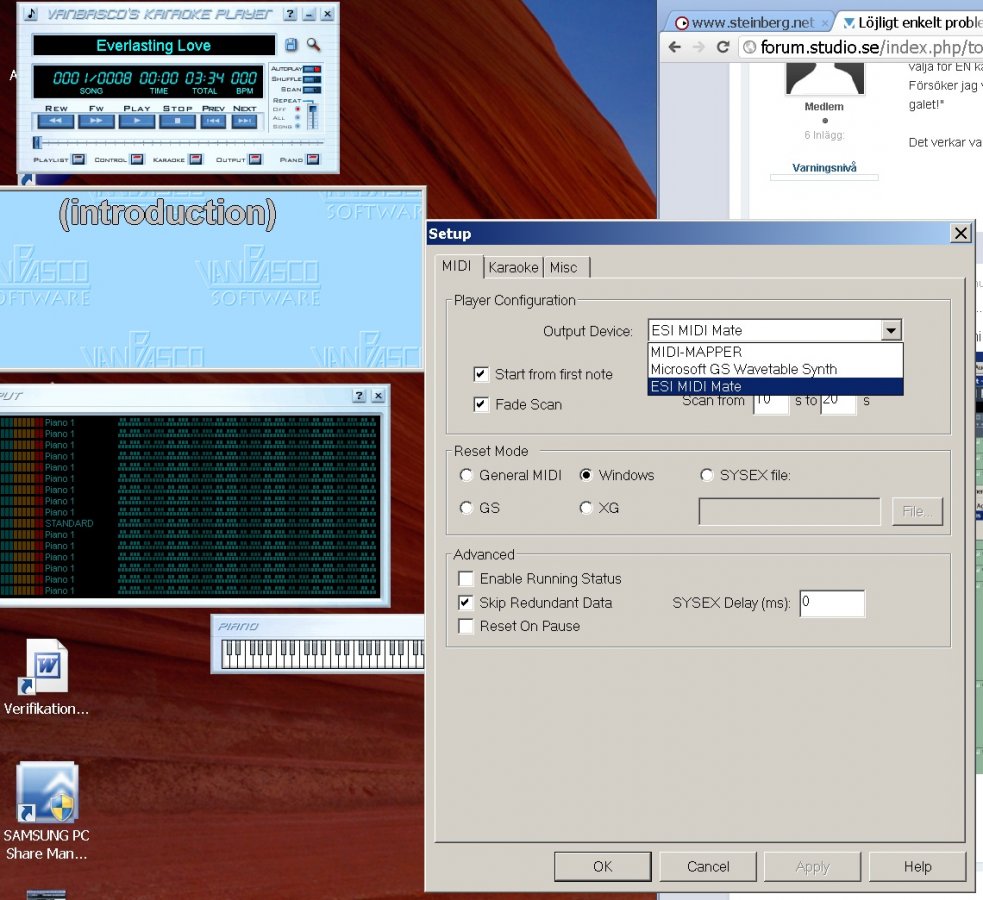Reload the forum.studio.se page
Viewport: 983px width, 900px height.
(723, 47)
